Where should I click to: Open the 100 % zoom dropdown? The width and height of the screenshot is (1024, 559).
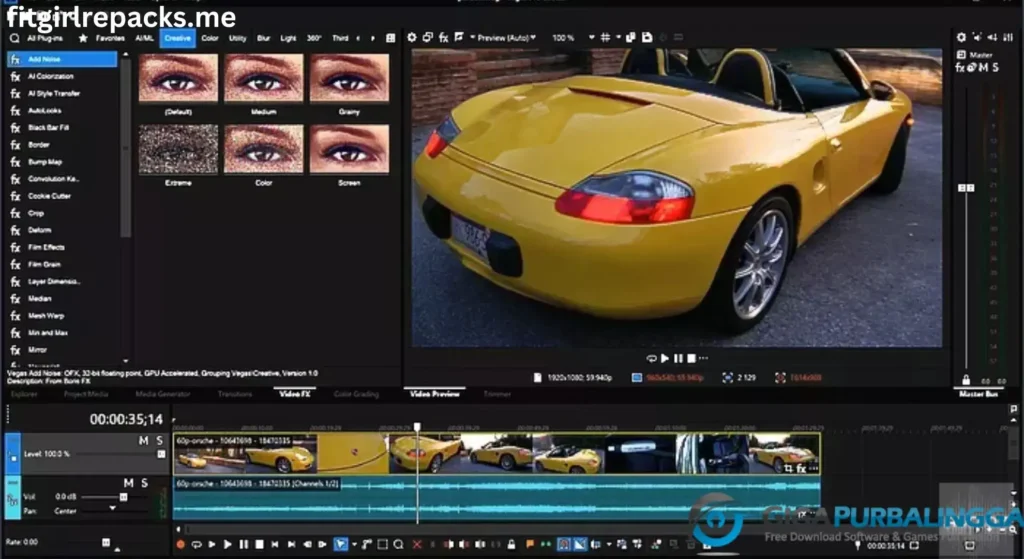coord(592,38)
